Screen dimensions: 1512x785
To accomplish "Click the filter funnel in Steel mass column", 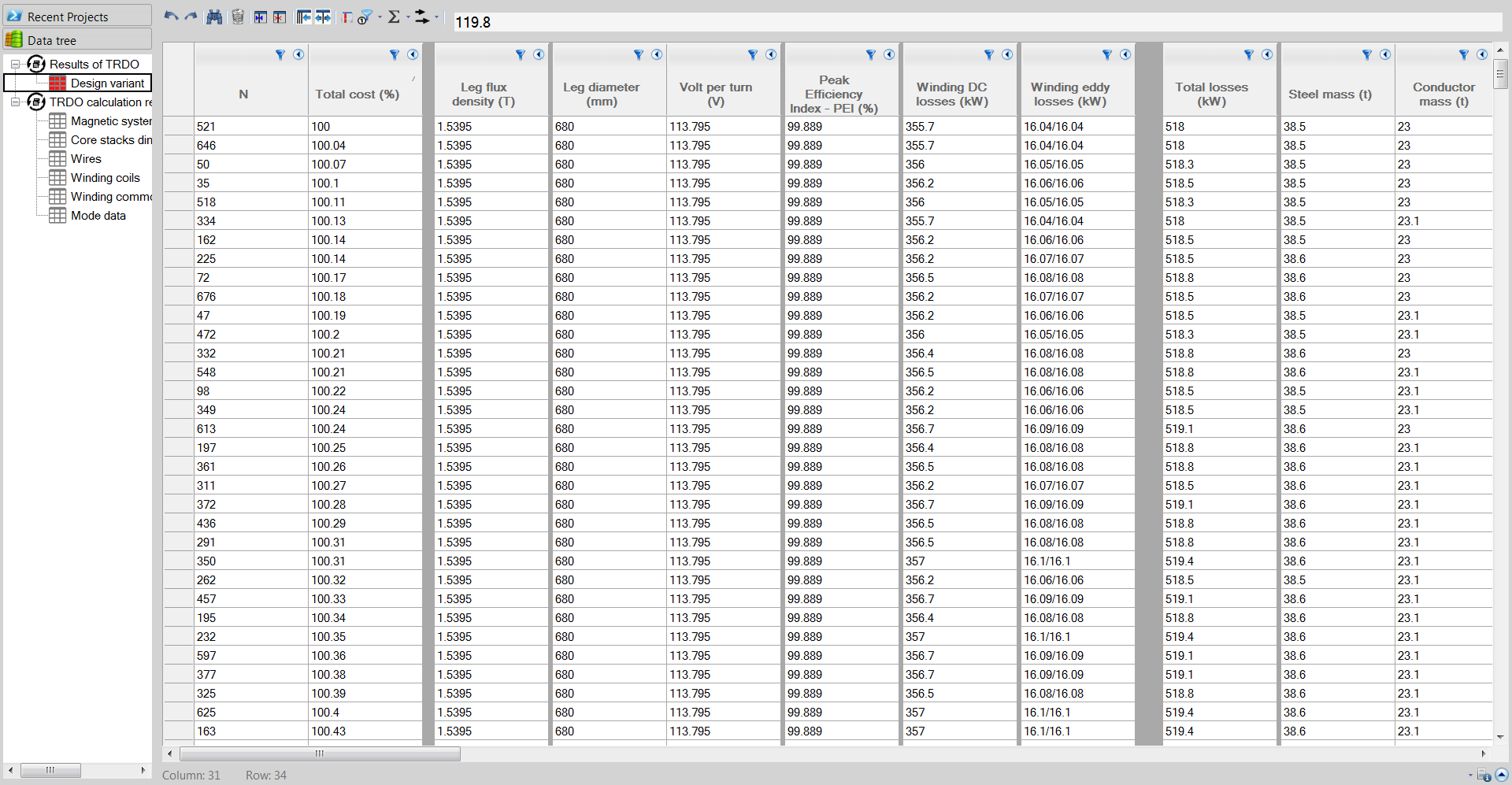I will click(1367, 55).
